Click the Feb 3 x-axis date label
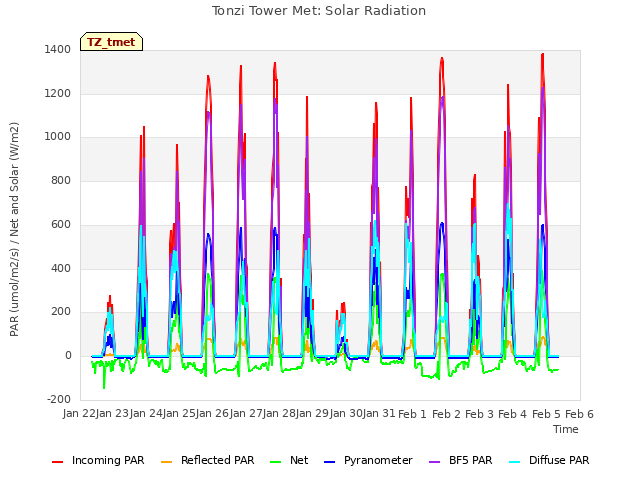Image resolution: width=640 pixels, height=480 pixels. click(x=479, y=414)
